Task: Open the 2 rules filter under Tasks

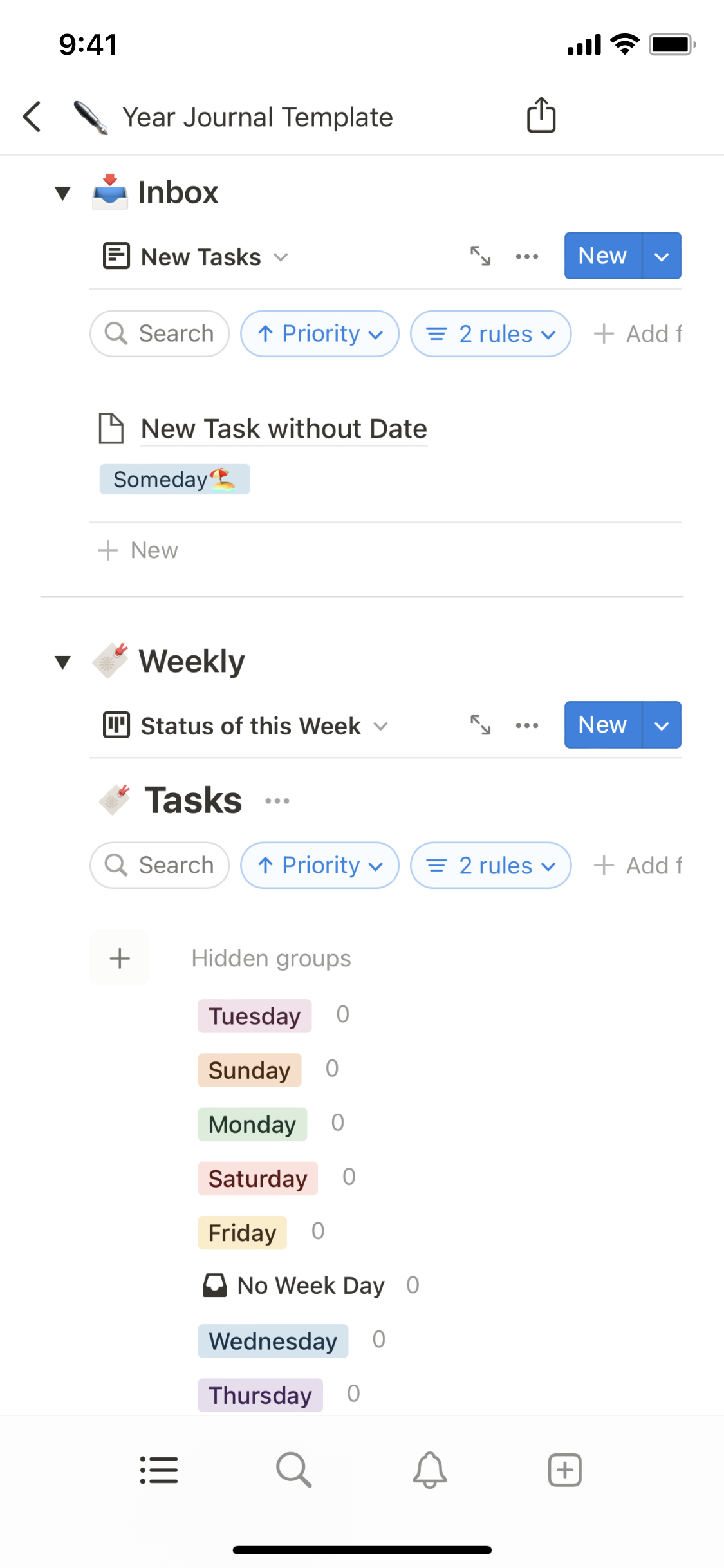Action: click(490, 865)
